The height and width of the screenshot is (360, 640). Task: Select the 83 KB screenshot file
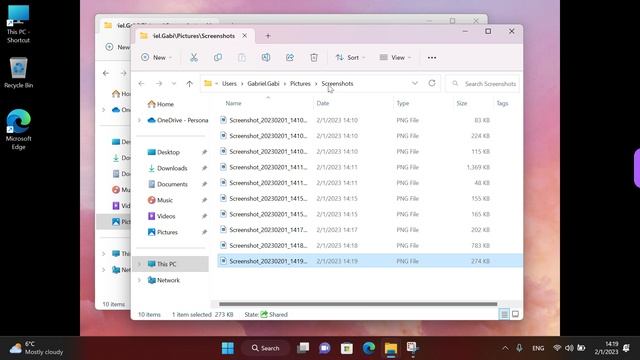tap(370, 120)
